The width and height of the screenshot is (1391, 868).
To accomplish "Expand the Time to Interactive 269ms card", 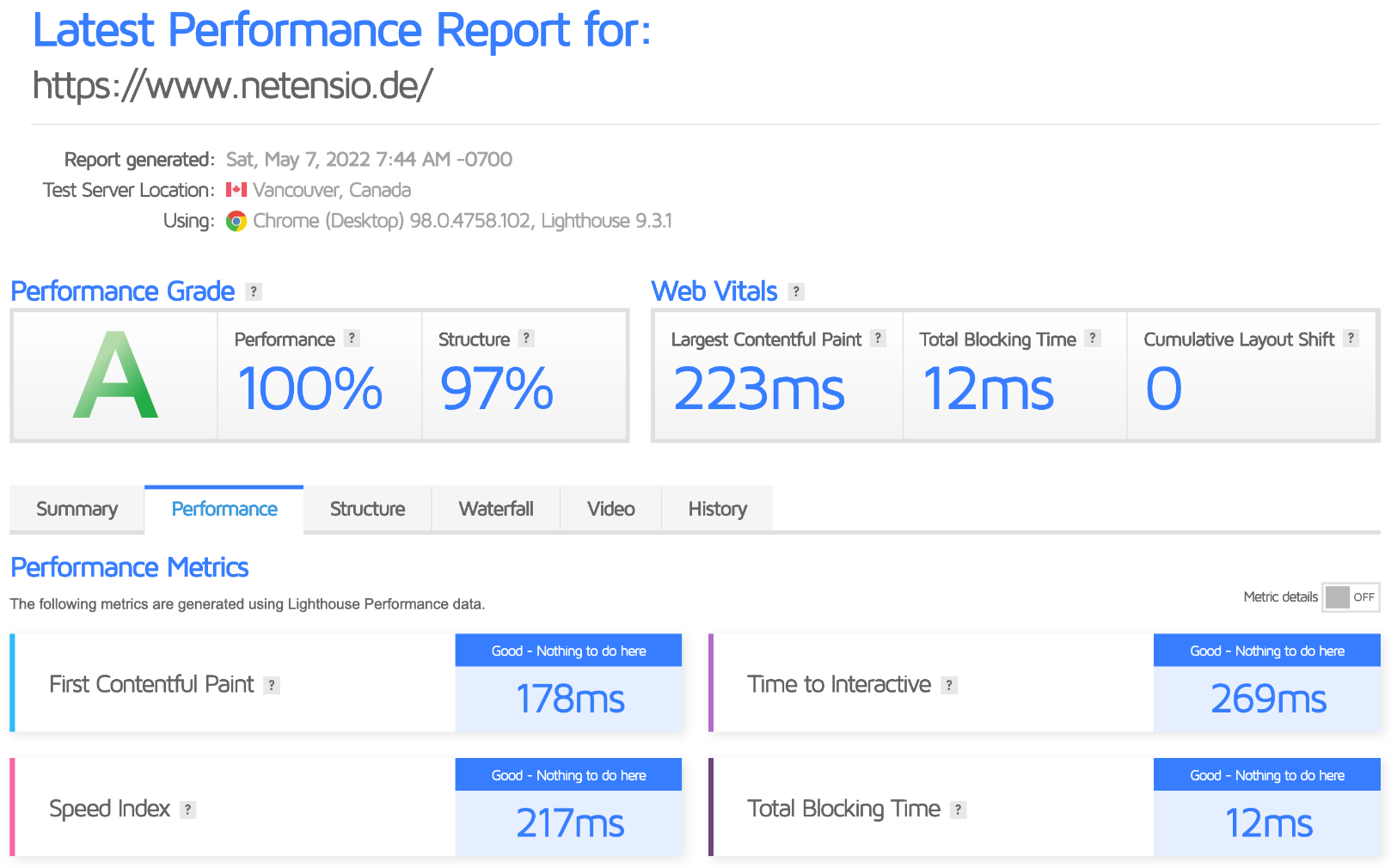I will coord(1045,683).
